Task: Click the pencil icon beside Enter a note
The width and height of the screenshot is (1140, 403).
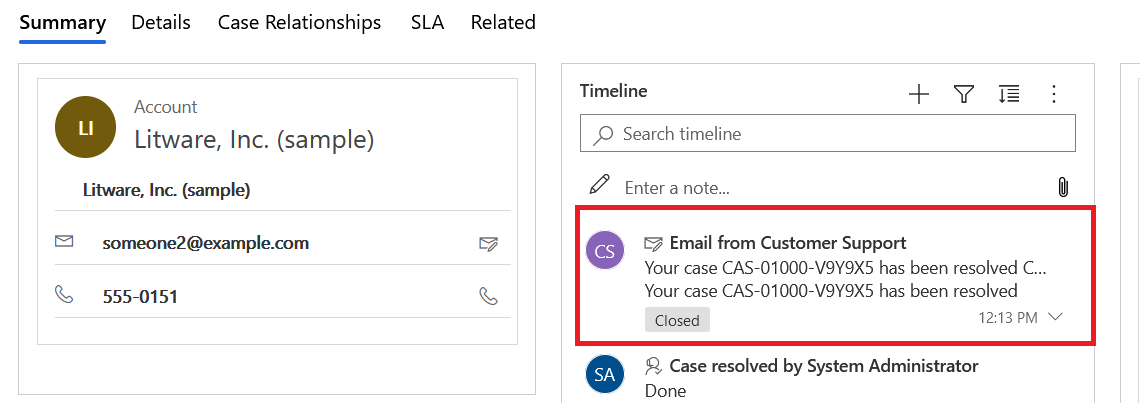Action: click(599, 185)
